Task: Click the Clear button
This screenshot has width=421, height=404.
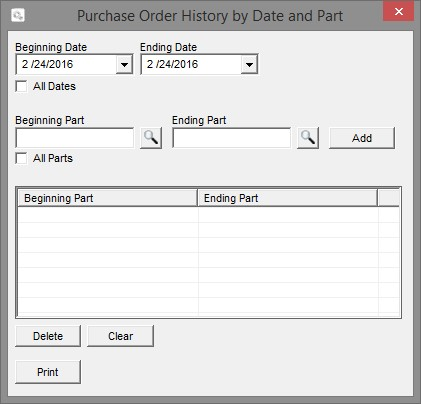Action: coord(120,336)
